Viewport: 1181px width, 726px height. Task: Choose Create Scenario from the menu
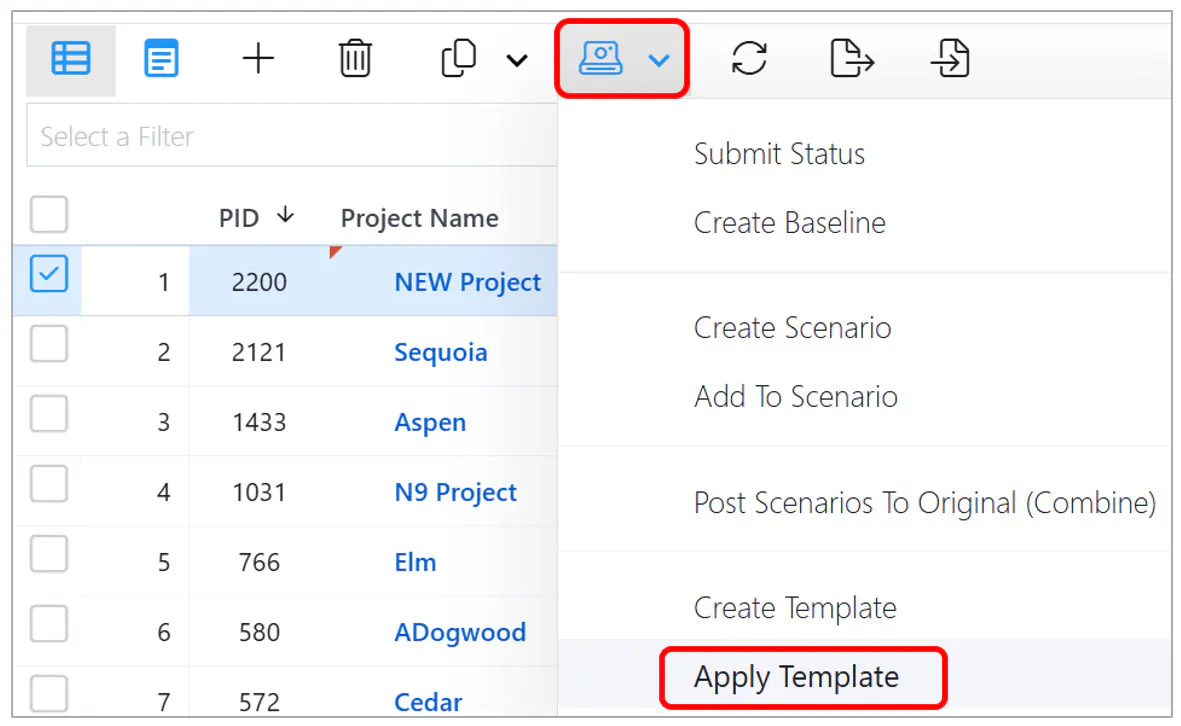point(792,328)
